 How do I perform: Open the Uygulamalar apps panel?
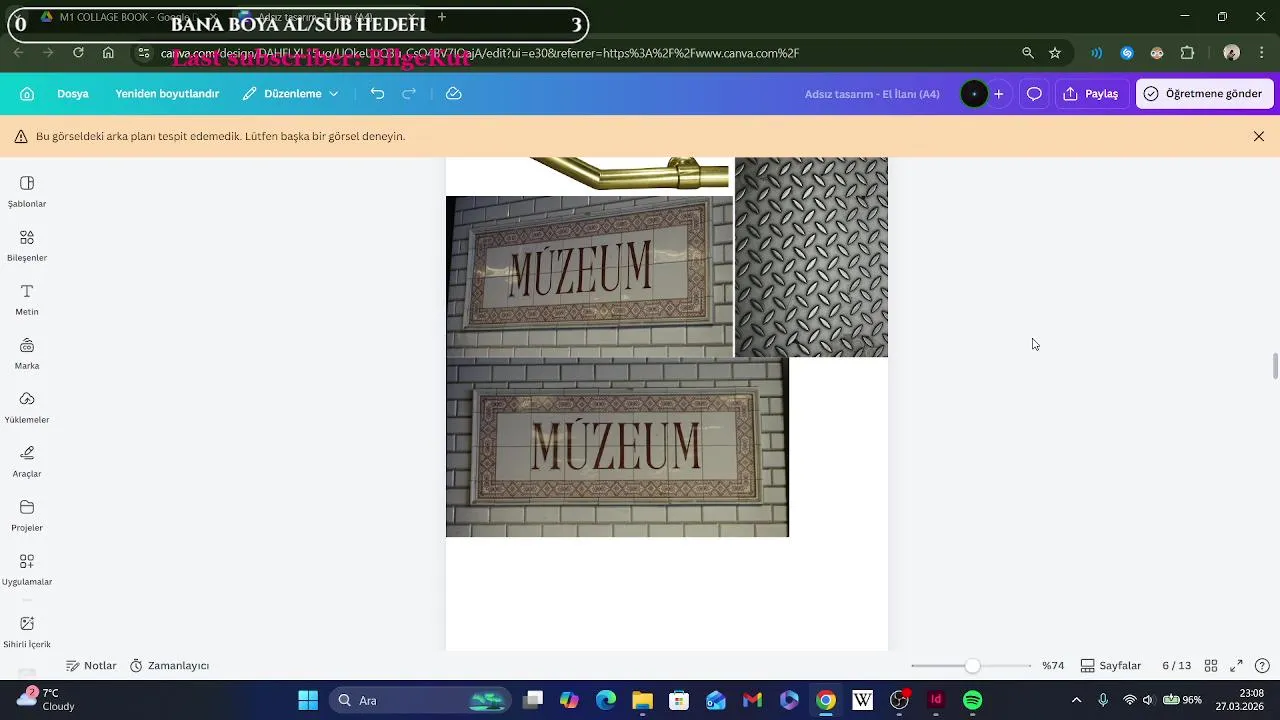pos(27,570)
